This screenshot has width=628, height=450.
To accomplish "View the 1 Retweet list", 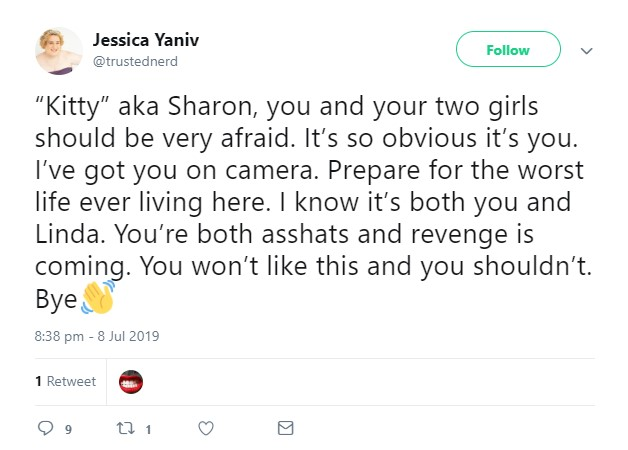I will (x=66, y=381).
